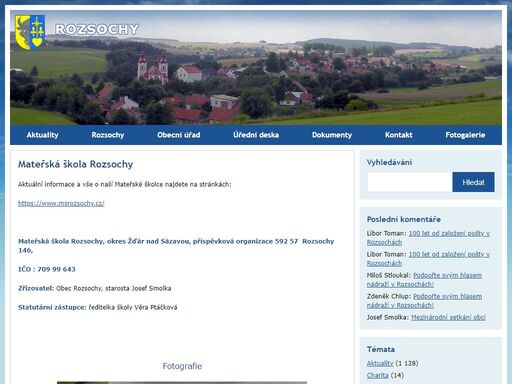Open the Dokumenty menu
The width and height of the screenshot is (512, 384).
(x=332, y=135)
